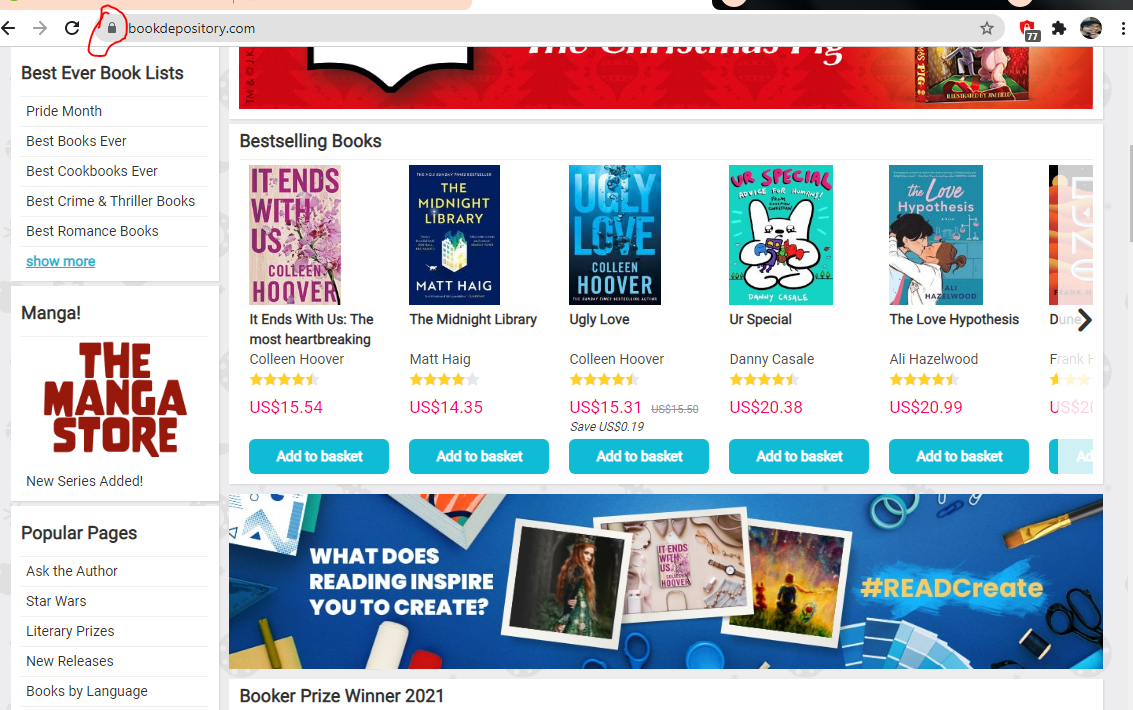Viewport: 1133px width, 710px height.
Task: Open The Manga Store banner
Action: [116, 399]
